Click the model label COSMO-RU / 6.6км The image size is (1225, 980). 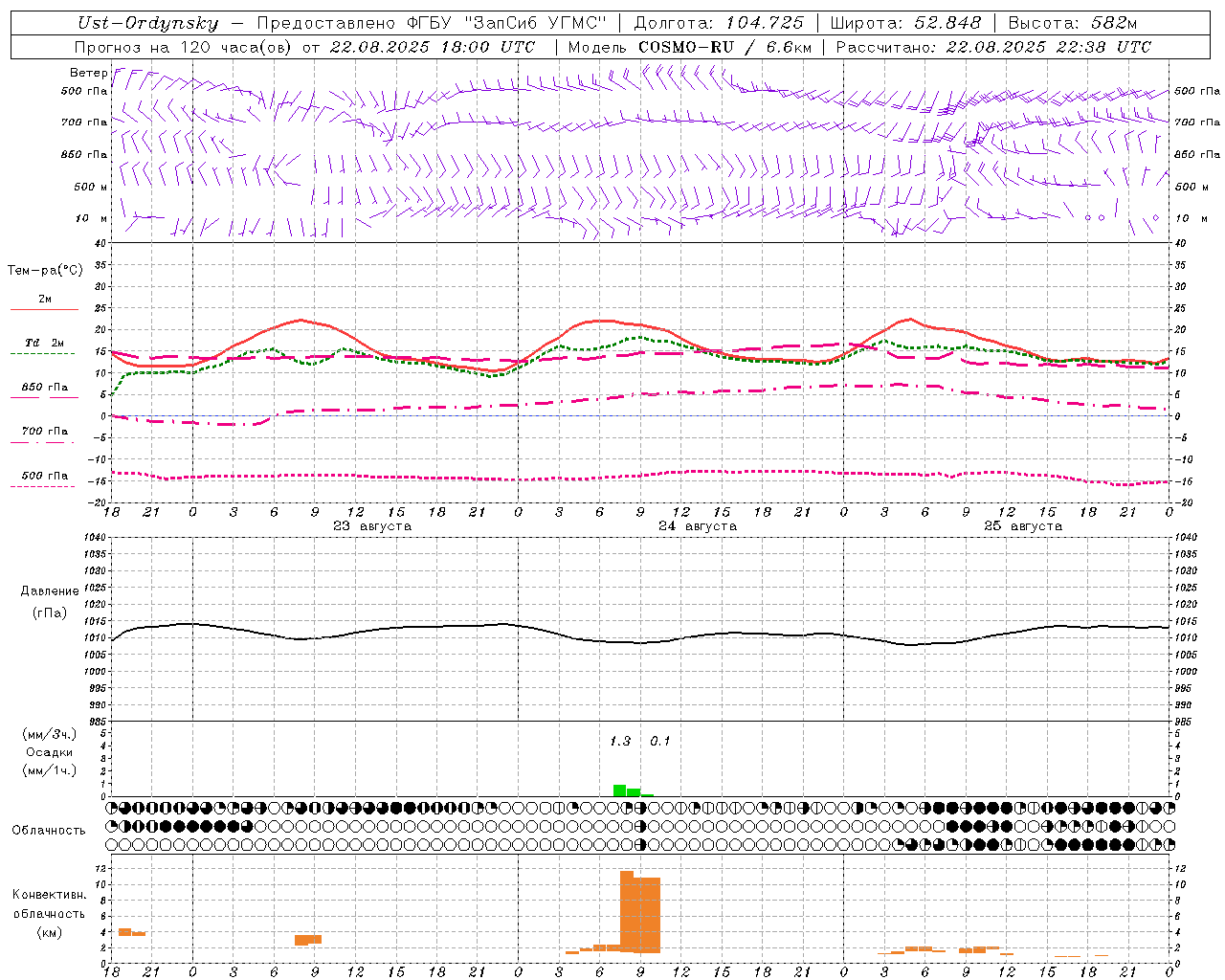(x=724, y=47)
